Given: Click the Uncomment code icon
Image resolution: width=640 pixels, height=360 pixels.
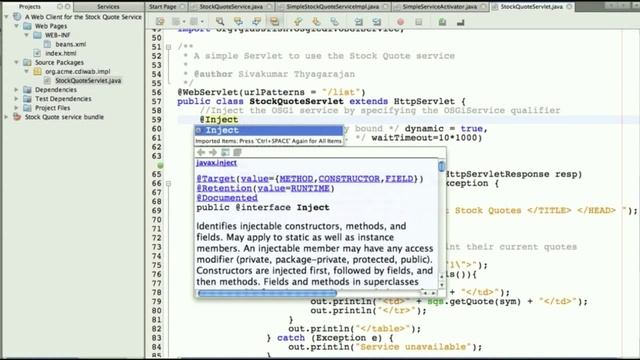Looking at the screenshot, I should coord(460,22).
